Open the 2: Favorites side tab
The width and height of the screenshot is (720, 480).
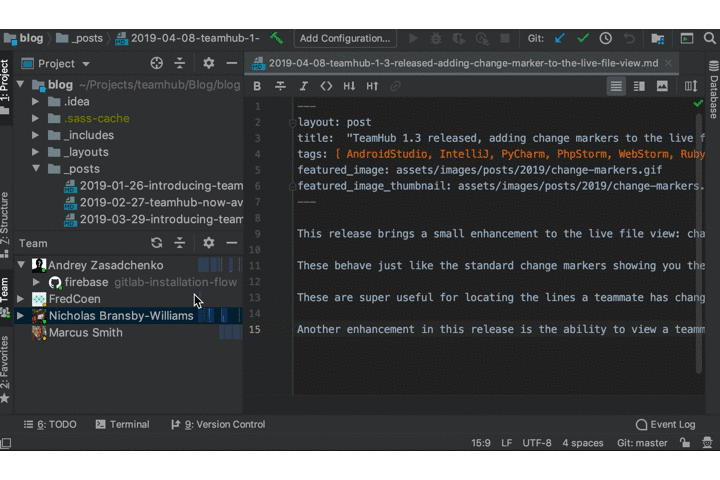[x=5, y=370]
